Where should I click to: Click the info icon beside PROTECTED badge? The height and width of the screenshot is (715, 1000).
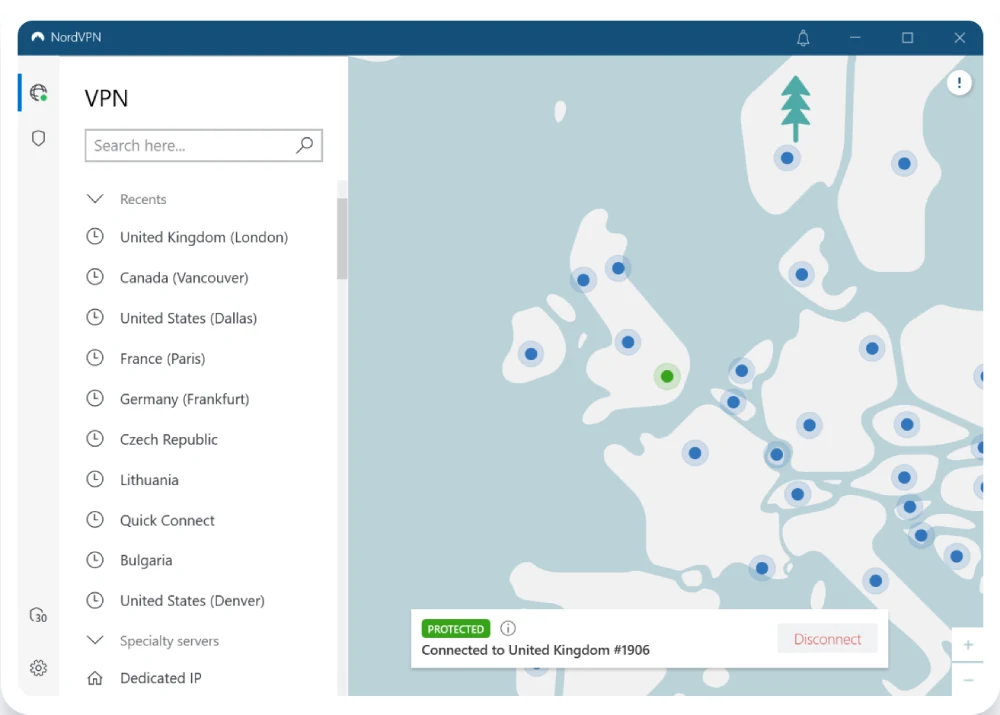(x=508, y=629)
